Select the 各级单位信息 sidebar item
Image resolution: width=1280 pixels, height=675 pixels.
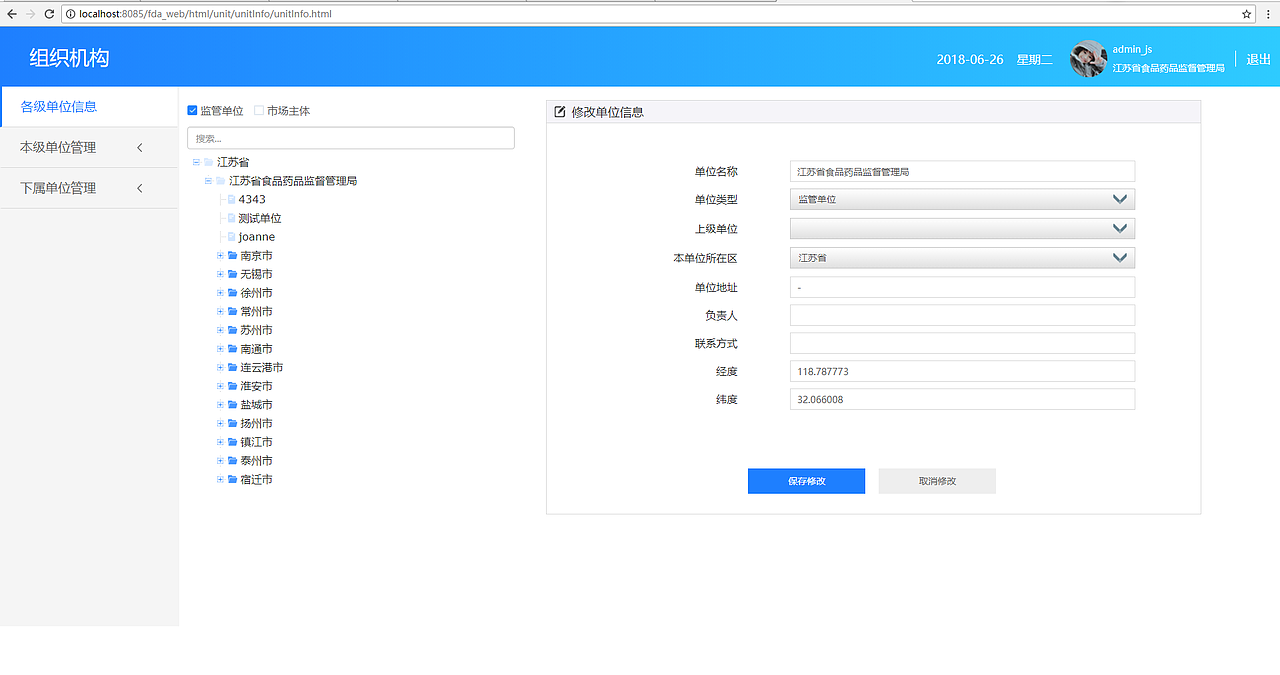(x=58, y=106)
